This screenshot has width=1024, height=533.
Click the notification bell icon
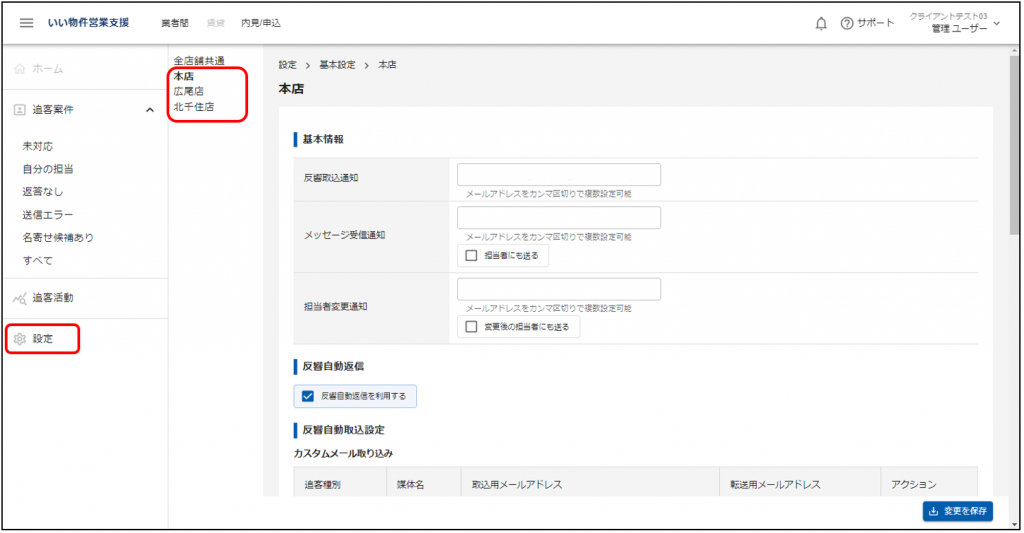click(x=821, y=23)
